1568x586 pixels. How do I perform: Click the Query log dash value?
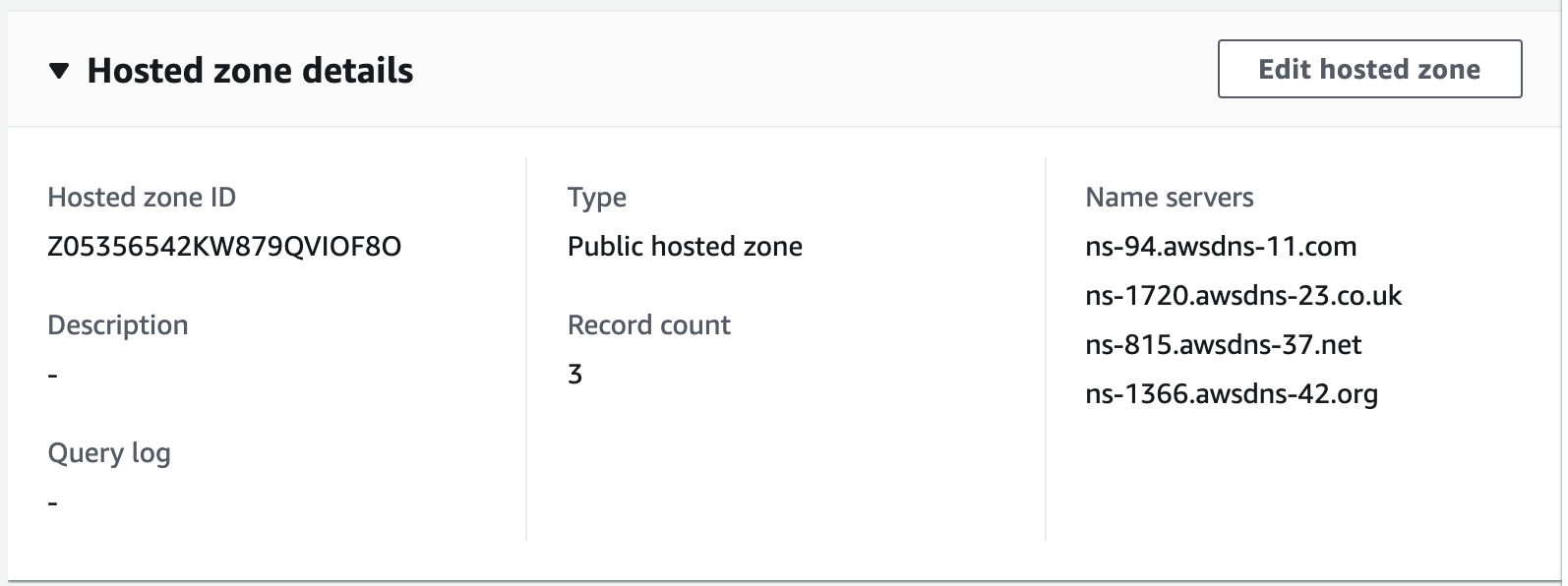53,503
